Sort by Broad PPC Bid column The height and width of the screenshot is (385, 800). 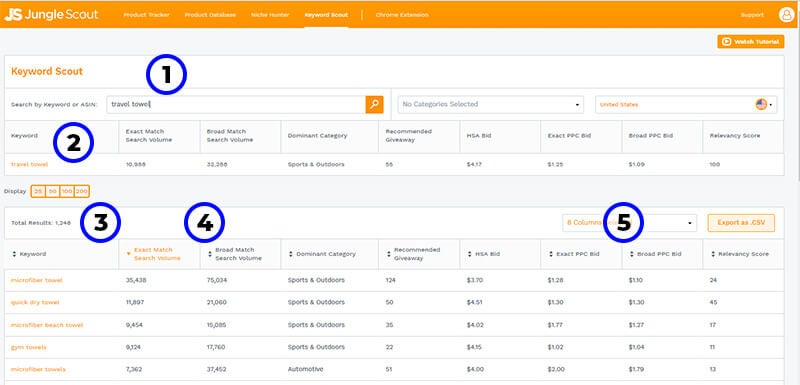[655, 254]
